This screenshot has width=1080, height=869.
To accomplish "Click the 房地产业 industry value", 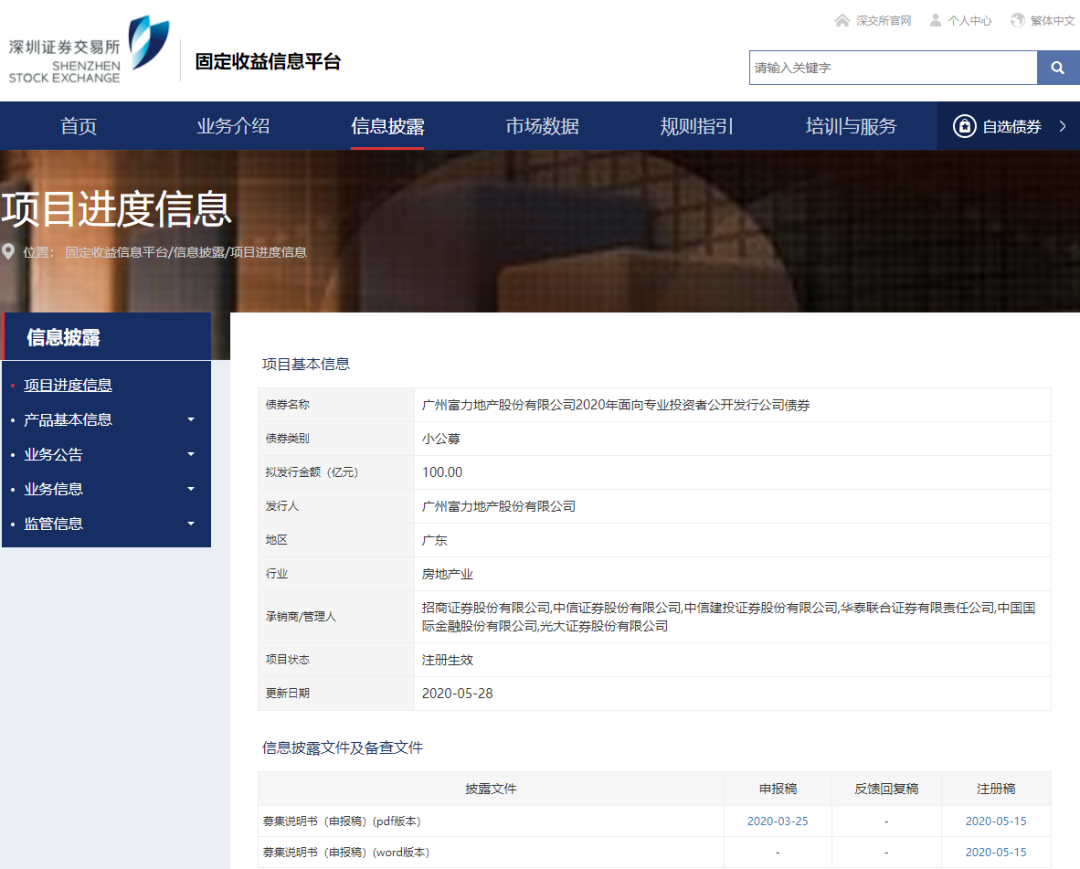I will pyautogui.click(x=447, y=574).
